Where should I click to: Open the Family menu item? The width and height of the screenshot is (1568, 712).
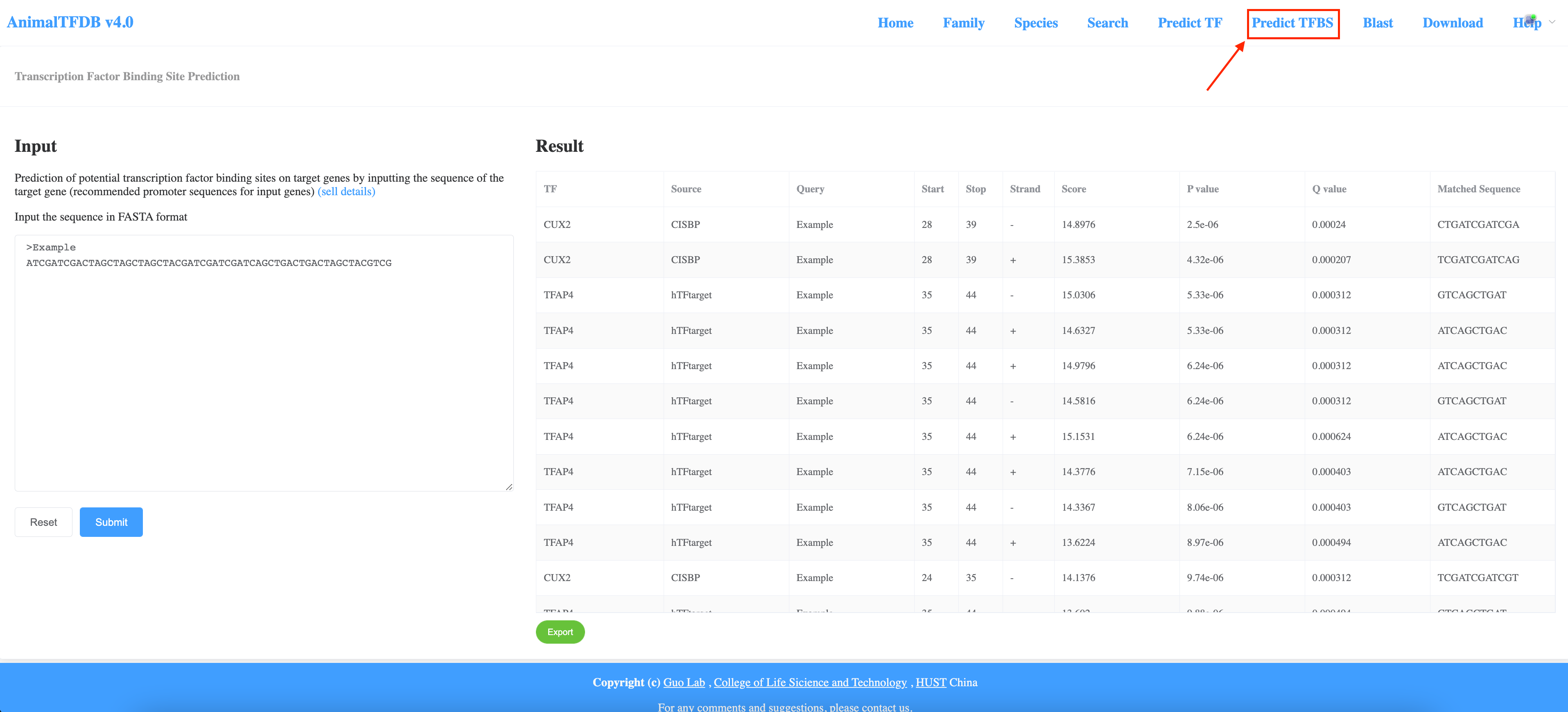point(963,23)
